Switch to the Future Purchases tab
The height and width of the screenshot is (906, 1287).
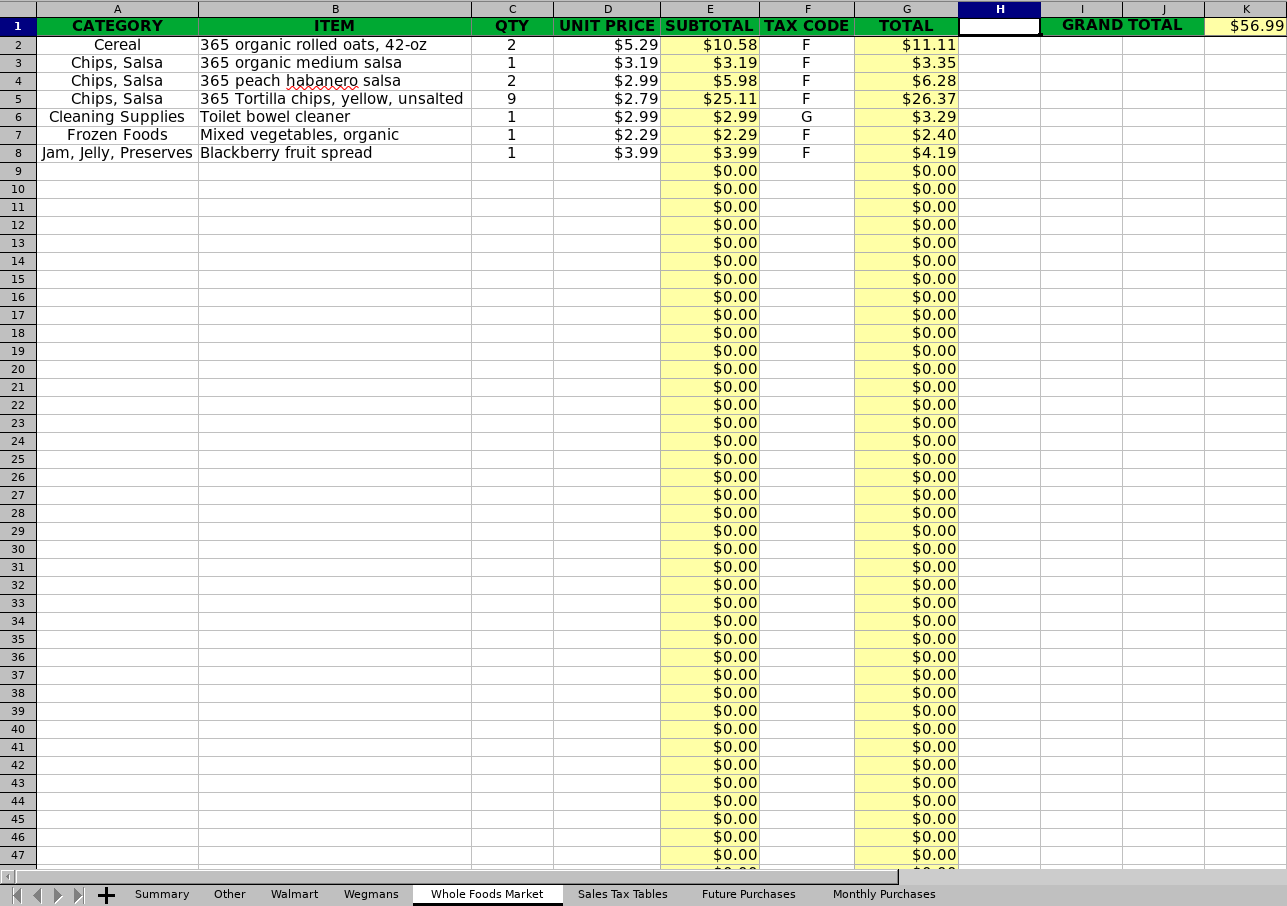click(749, 894)
